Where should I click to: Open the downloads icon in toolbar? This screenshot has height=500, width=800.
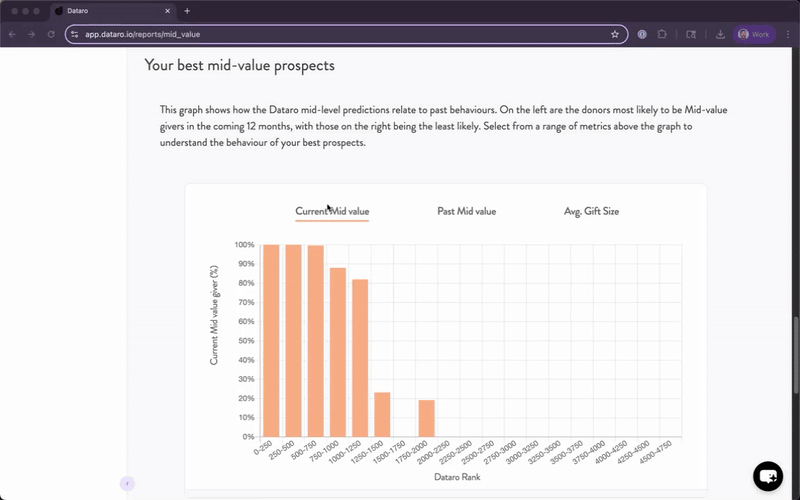click(720, 34)
